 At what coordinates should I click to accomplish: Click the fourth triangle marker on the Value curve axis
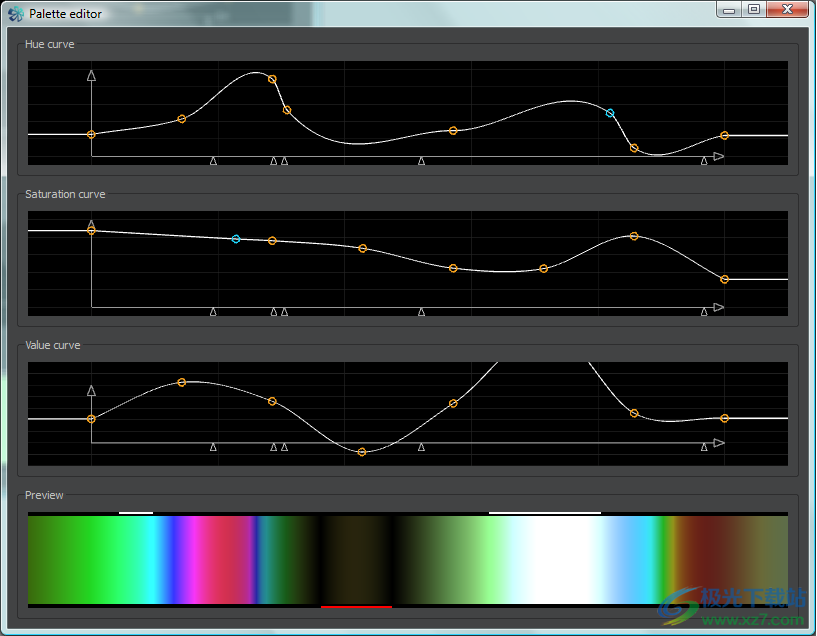pyautogui.click(x=422, y=447)
